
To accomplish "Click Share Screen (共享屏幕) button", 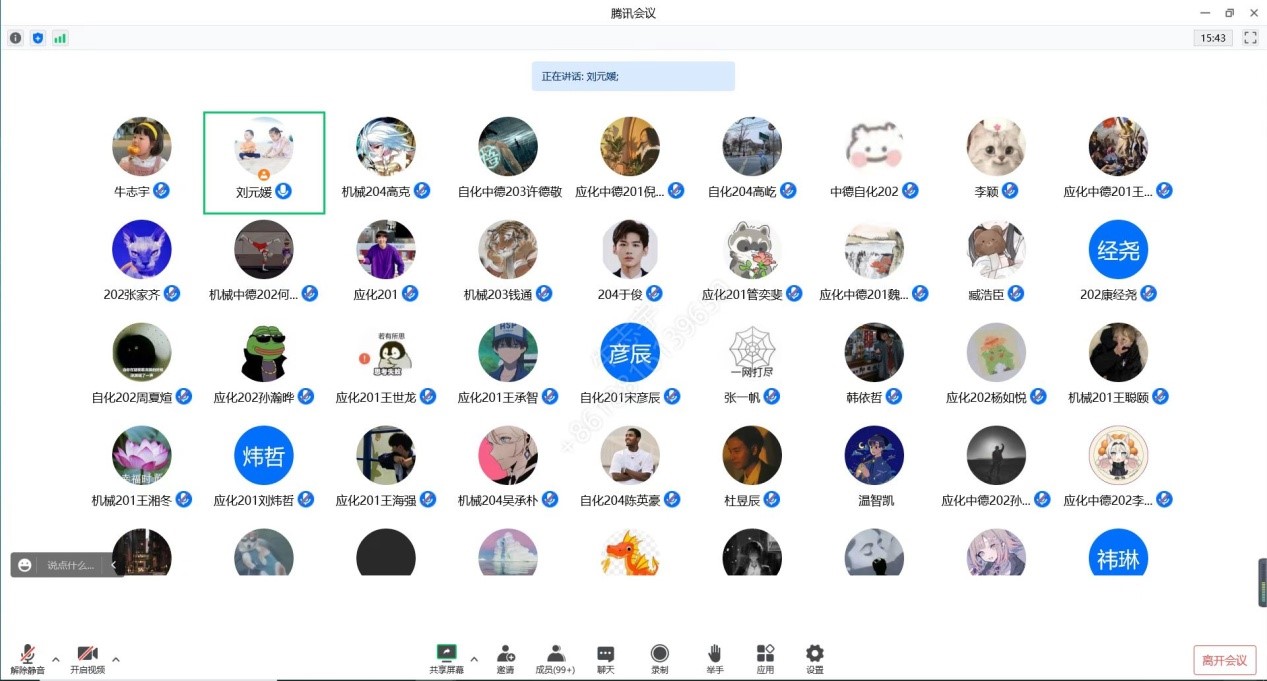I will (x=446, y=658).
